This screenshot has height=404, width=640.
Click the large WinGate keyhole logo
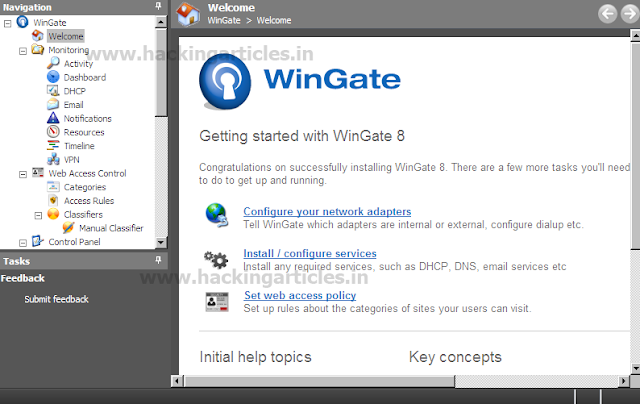(x=225, y=82)
